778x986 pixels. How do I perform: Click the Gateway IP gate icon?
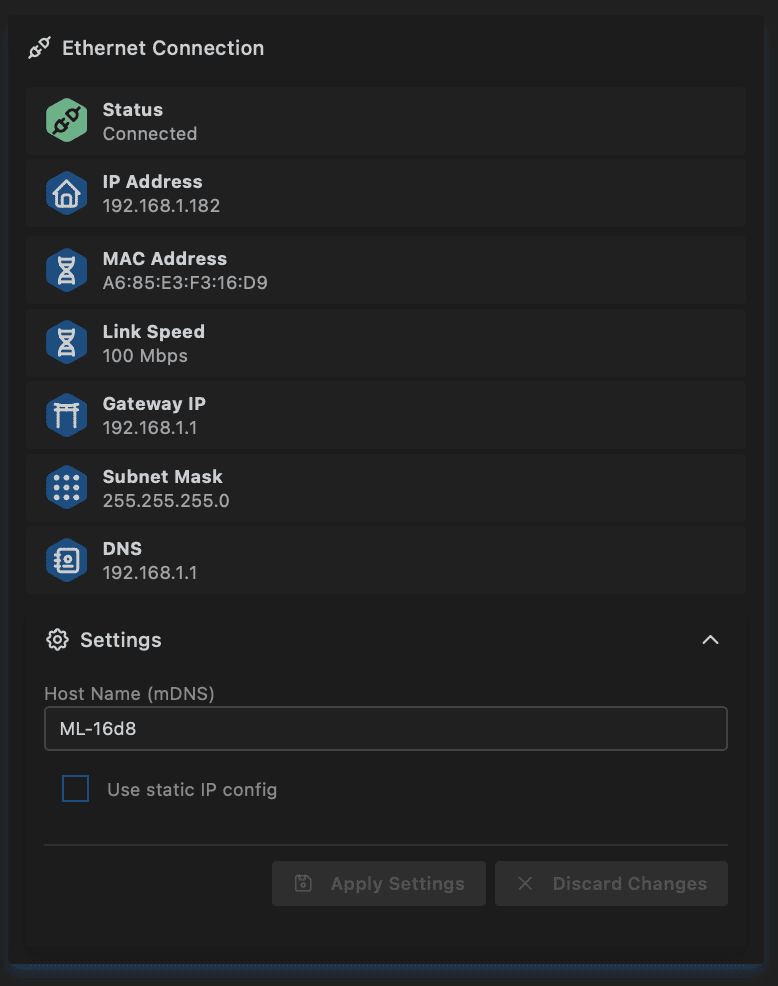click(66, 415)
